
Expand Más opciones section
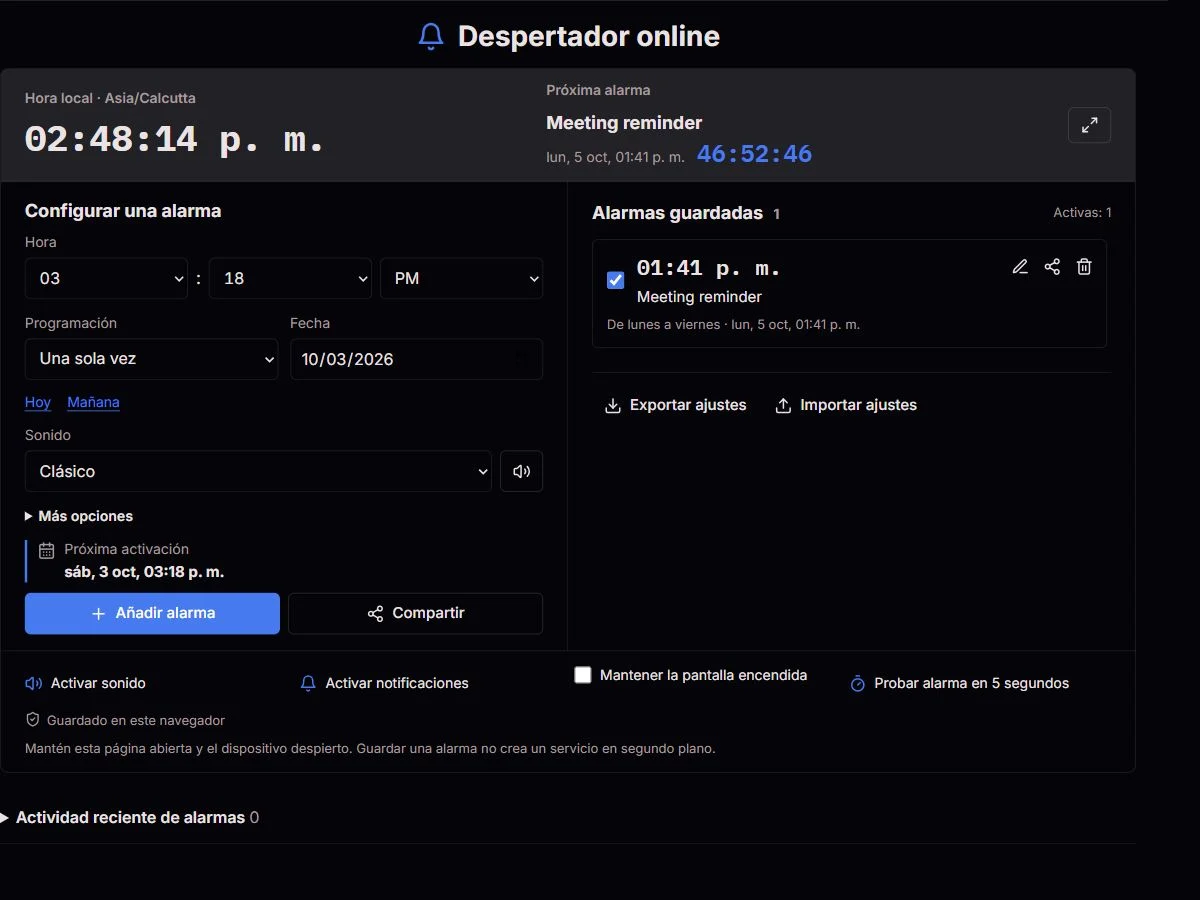coord(79,516)
